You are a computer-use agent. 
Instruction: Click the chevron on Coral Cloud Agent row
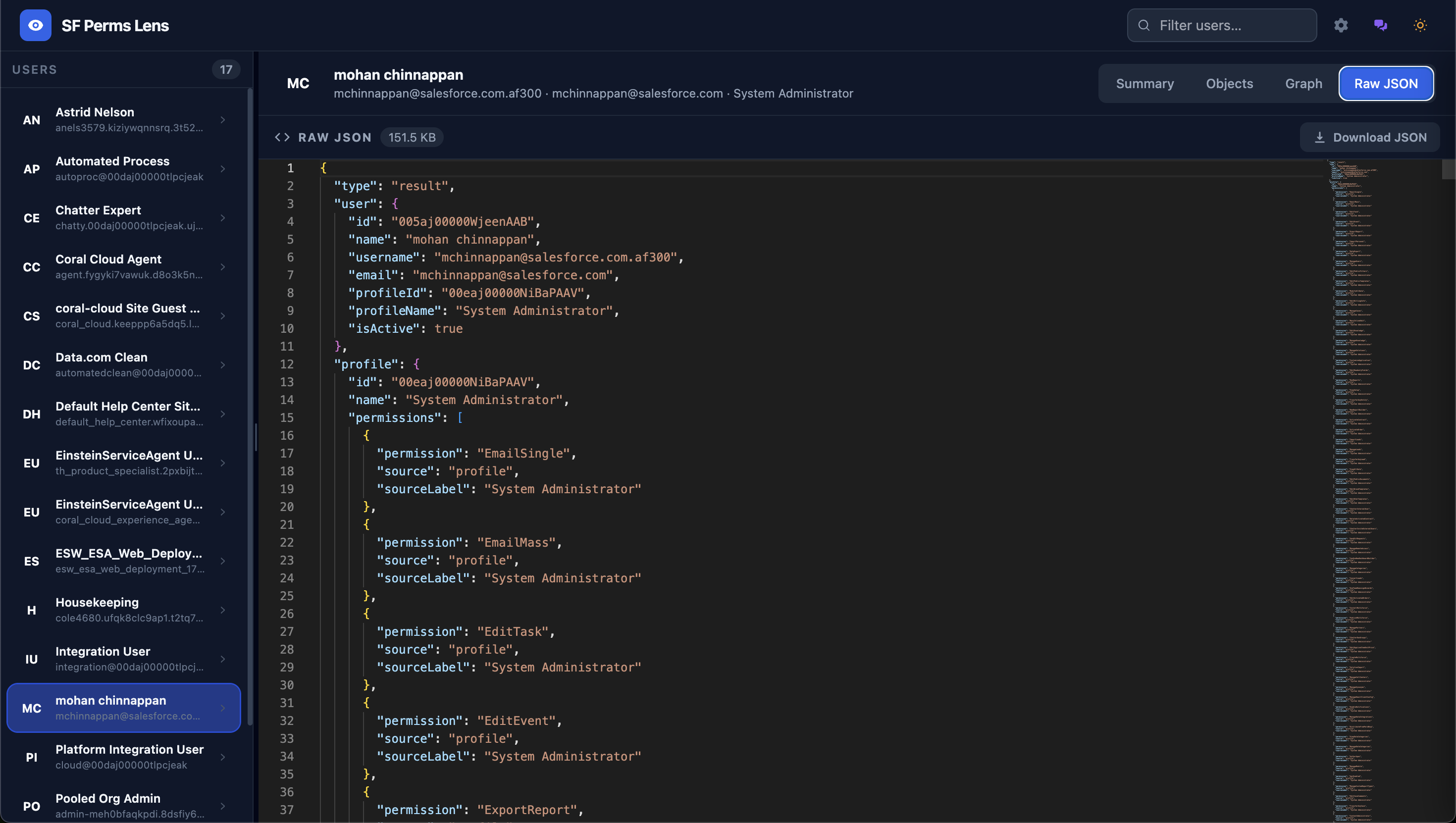pos(223,267)
